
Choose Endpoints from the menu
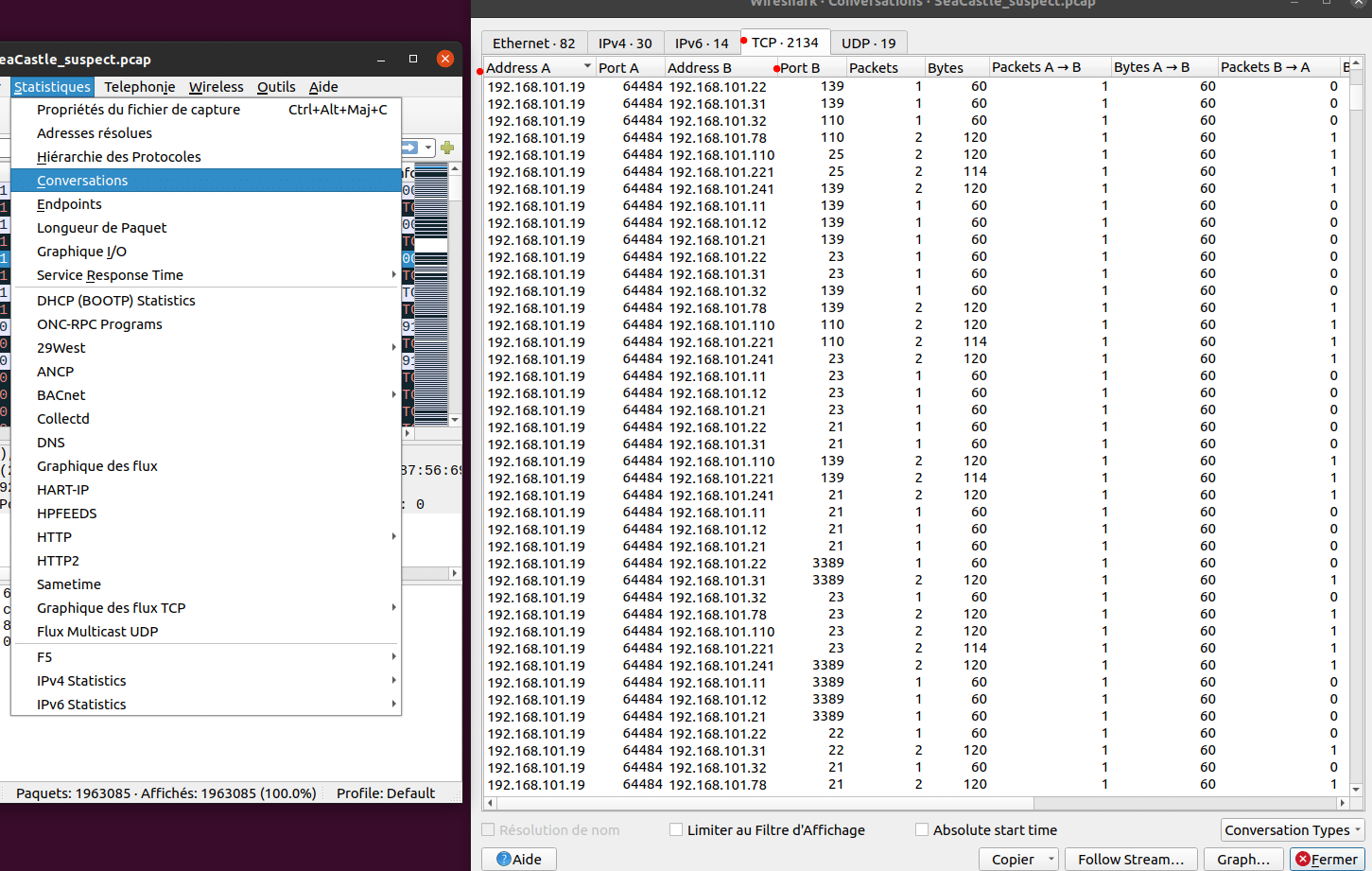tap(206, 204)
